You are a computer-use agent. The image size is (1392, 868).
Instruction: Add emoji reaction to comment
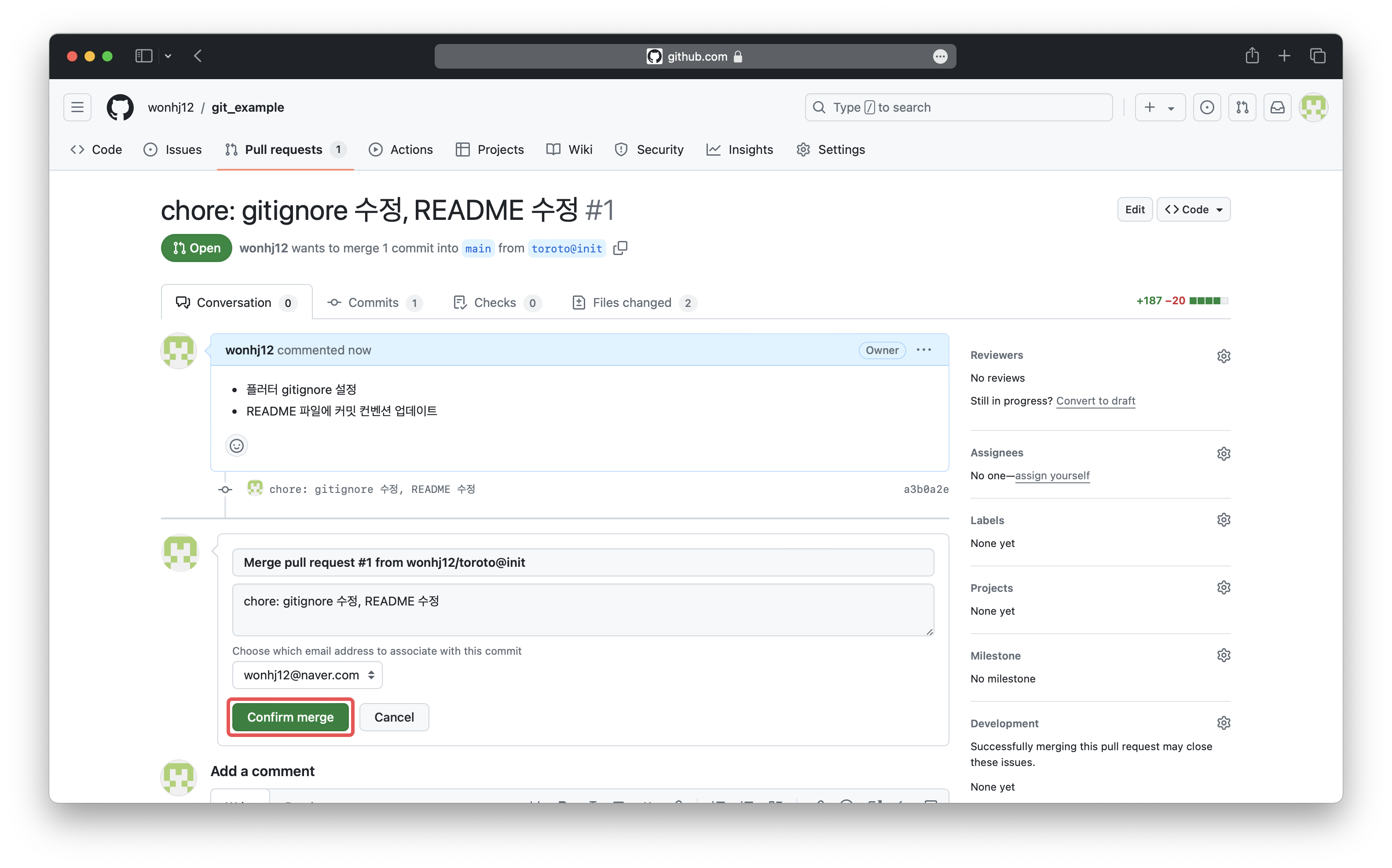[x=237, y=445]
